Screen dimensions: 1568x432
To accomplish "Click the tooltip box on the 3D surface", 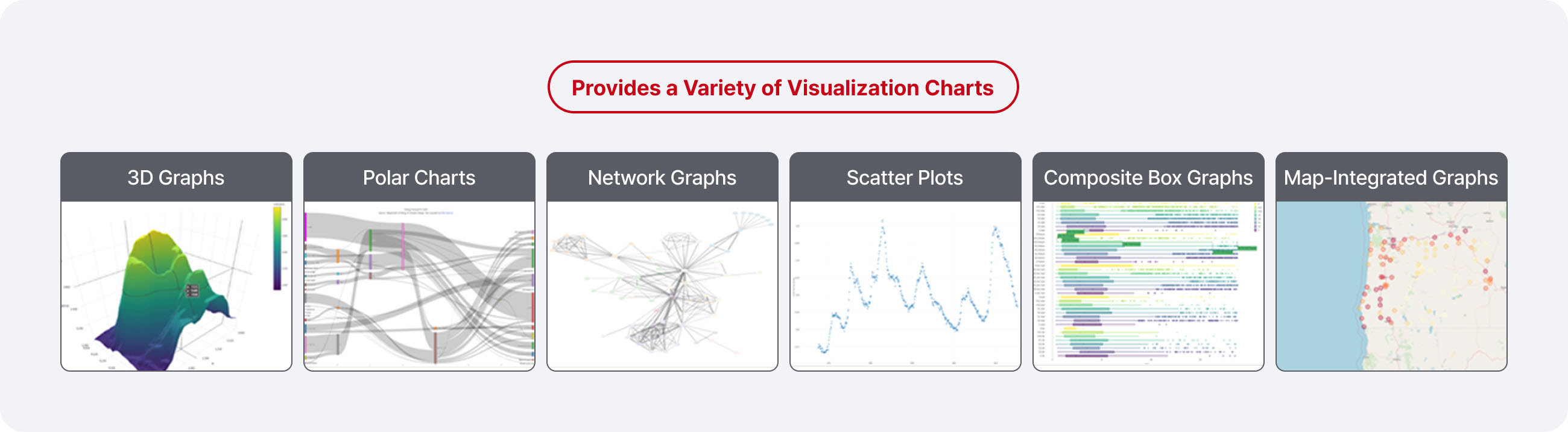I will [x=192, y=291].
